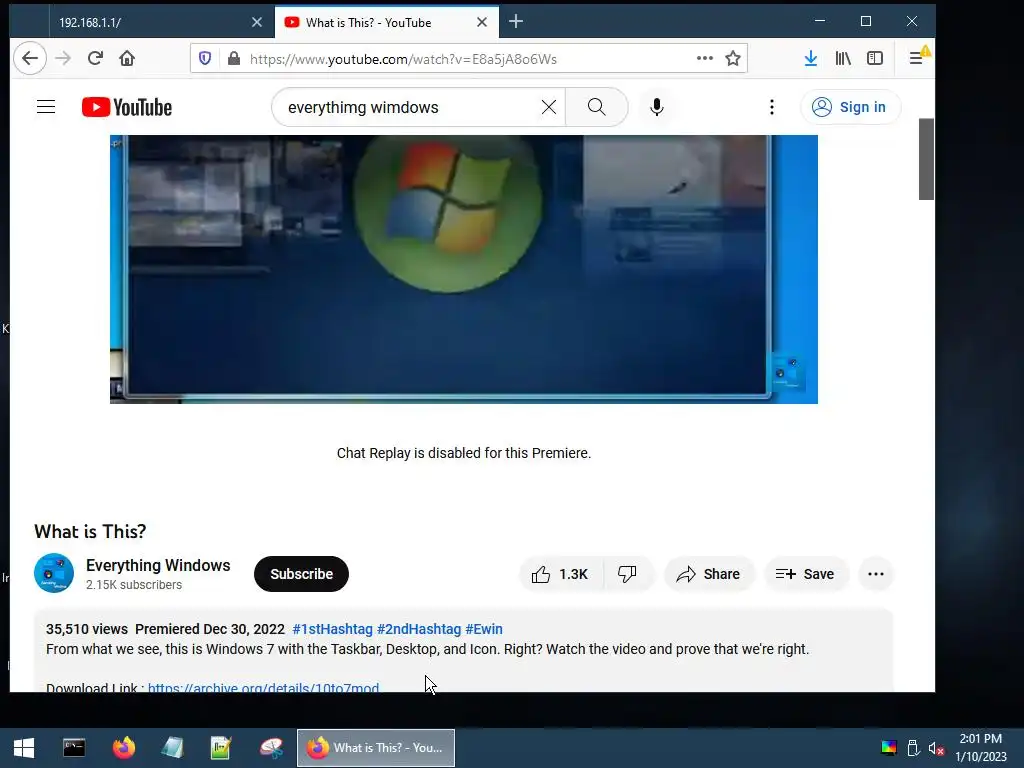Click the USB safely remove tray icon
The image size is (1024, 768).
914,748
